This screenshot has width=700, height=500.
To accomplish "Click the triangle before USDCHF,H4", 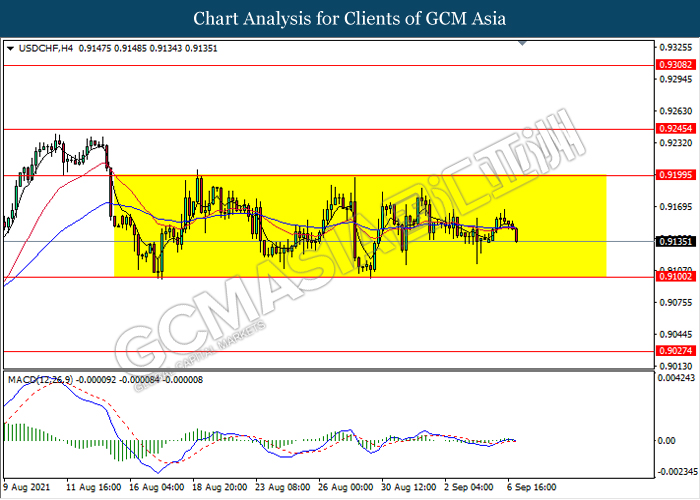I will 10,48.
